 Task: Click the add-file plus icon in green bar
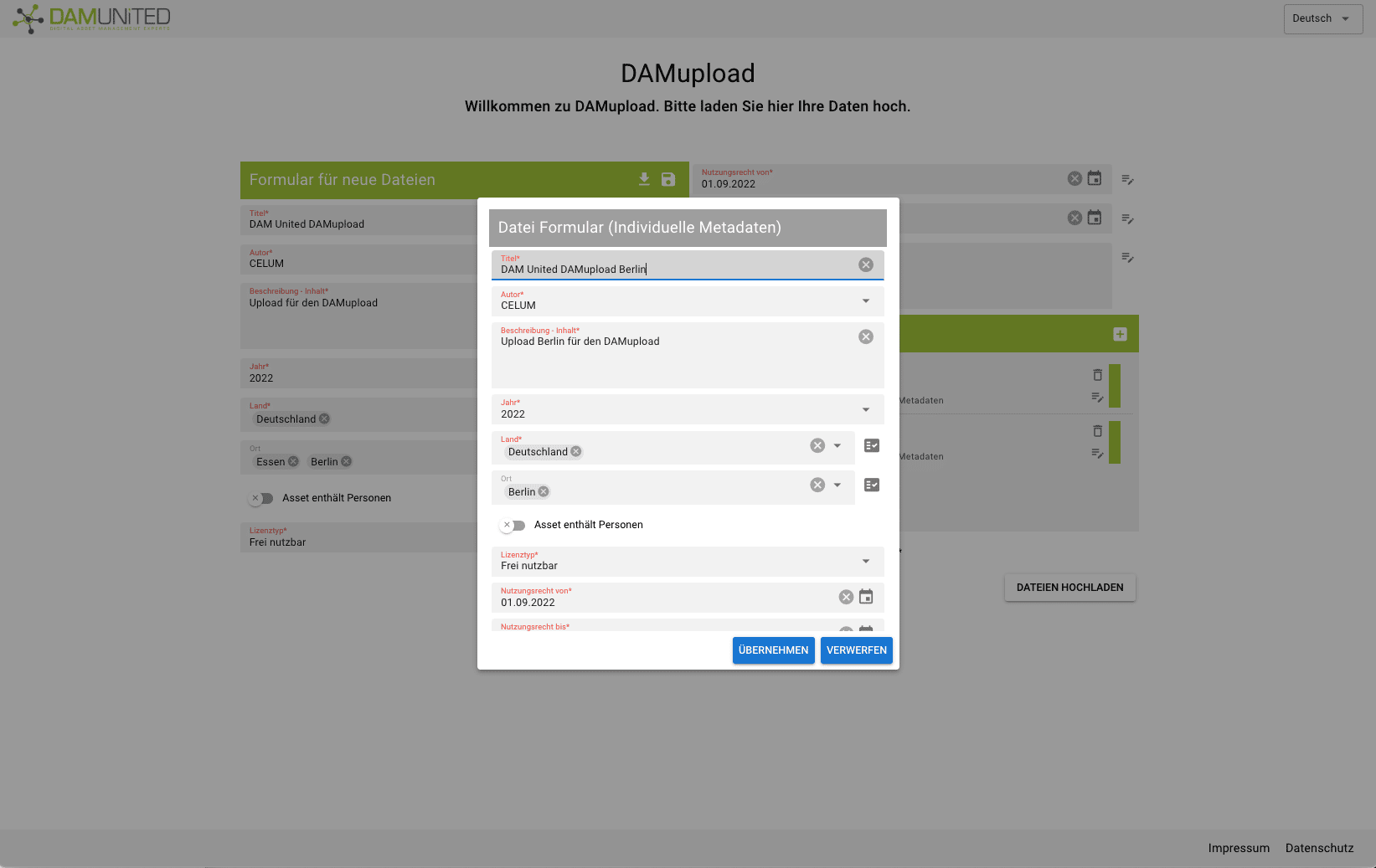coord(1120,334)
